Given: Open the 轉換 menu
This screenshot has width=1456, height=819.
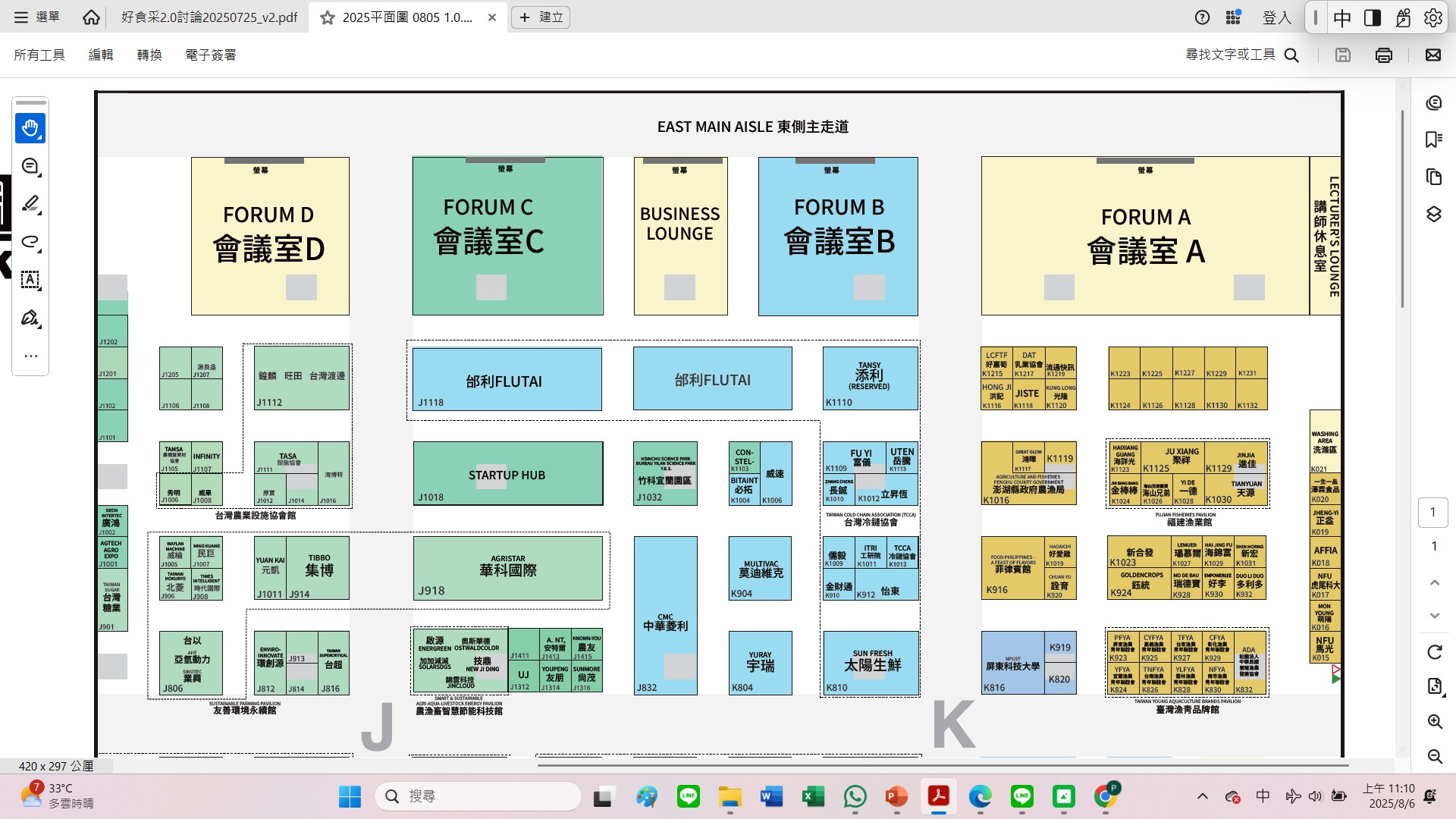Looking at the screenshot, I should 149,55.
